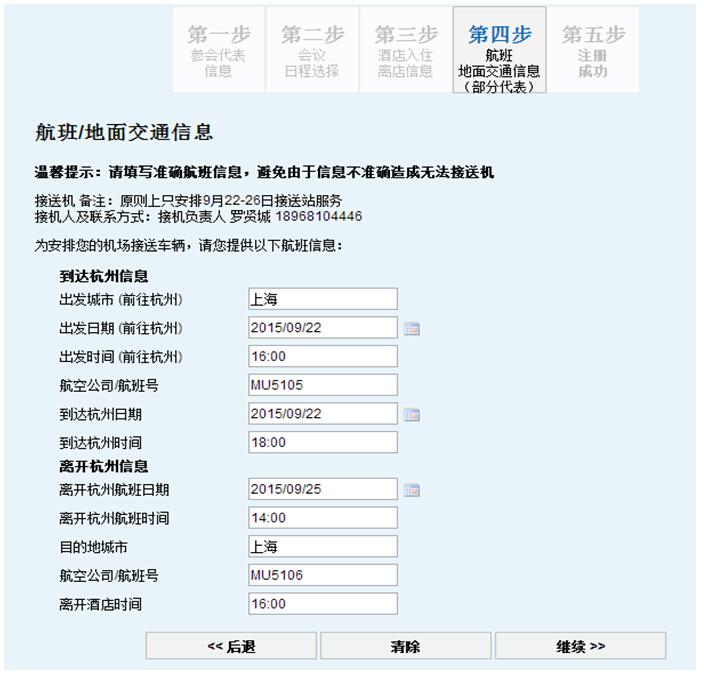
Task: Switch to step two 会议日程选择 tab
Action: pyautogui.click(x=311, y=50)
